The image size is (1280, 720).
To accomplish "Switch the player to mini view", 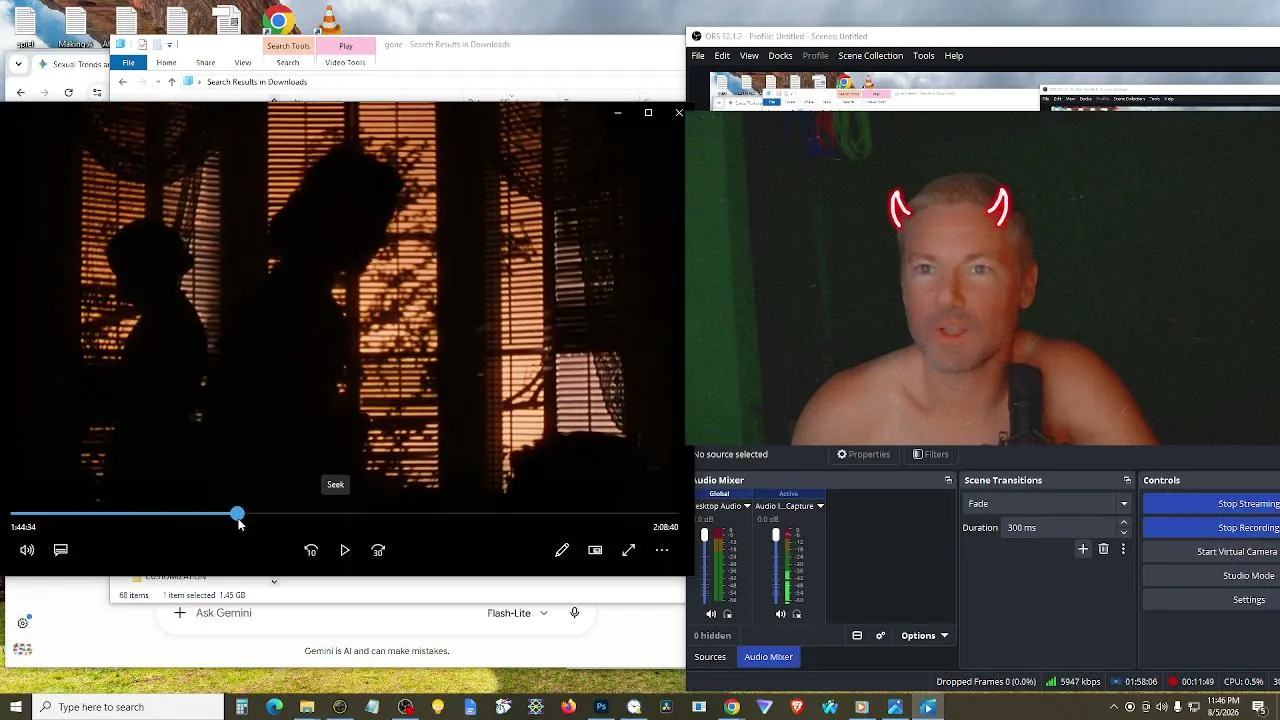I will tap(595, 550).
